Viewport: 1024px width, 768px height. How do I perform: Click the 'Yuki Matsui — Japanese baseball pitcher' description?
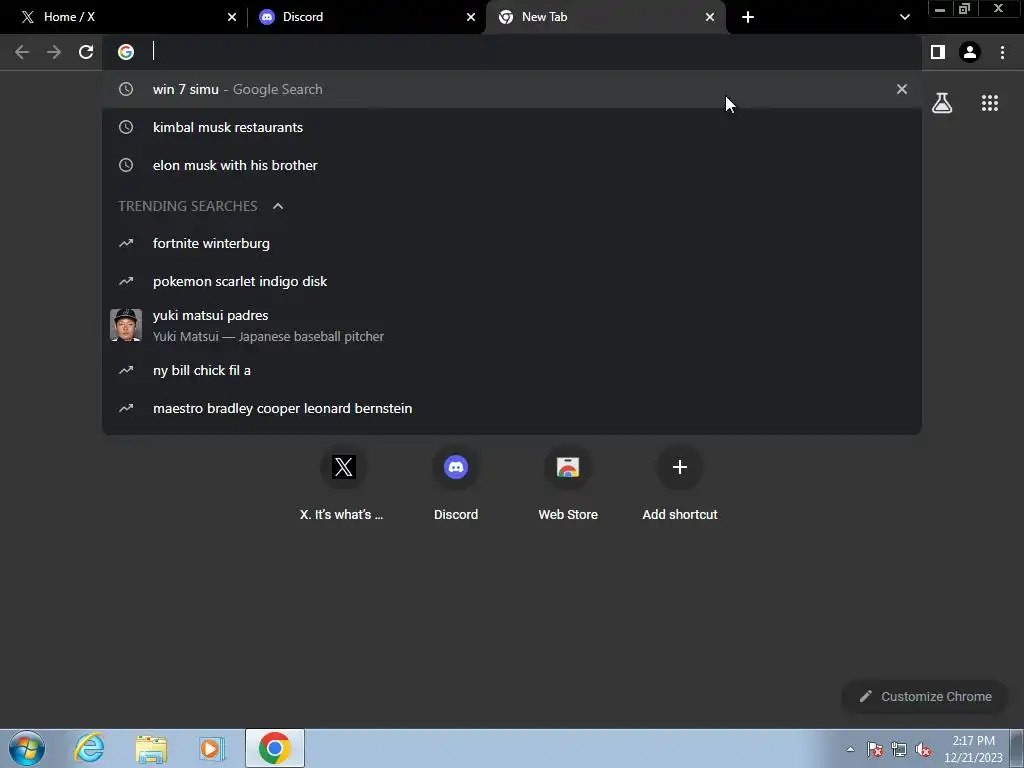point(268,337)
